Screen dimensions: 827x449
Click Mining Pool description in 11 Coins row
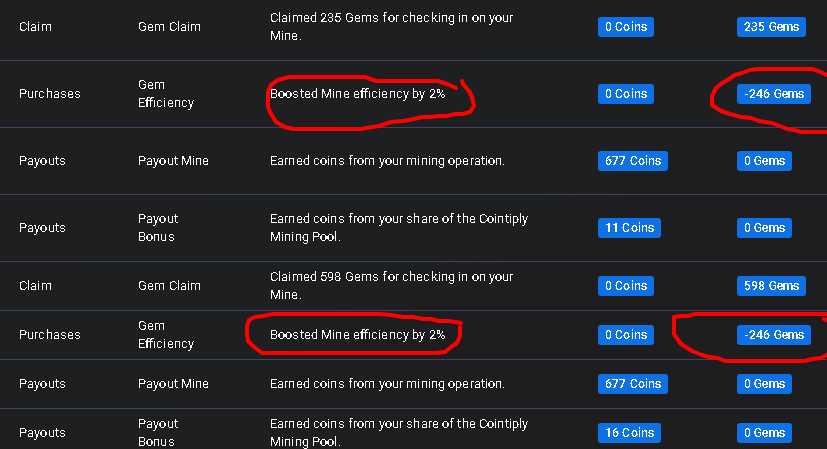(x=399, y=228)
